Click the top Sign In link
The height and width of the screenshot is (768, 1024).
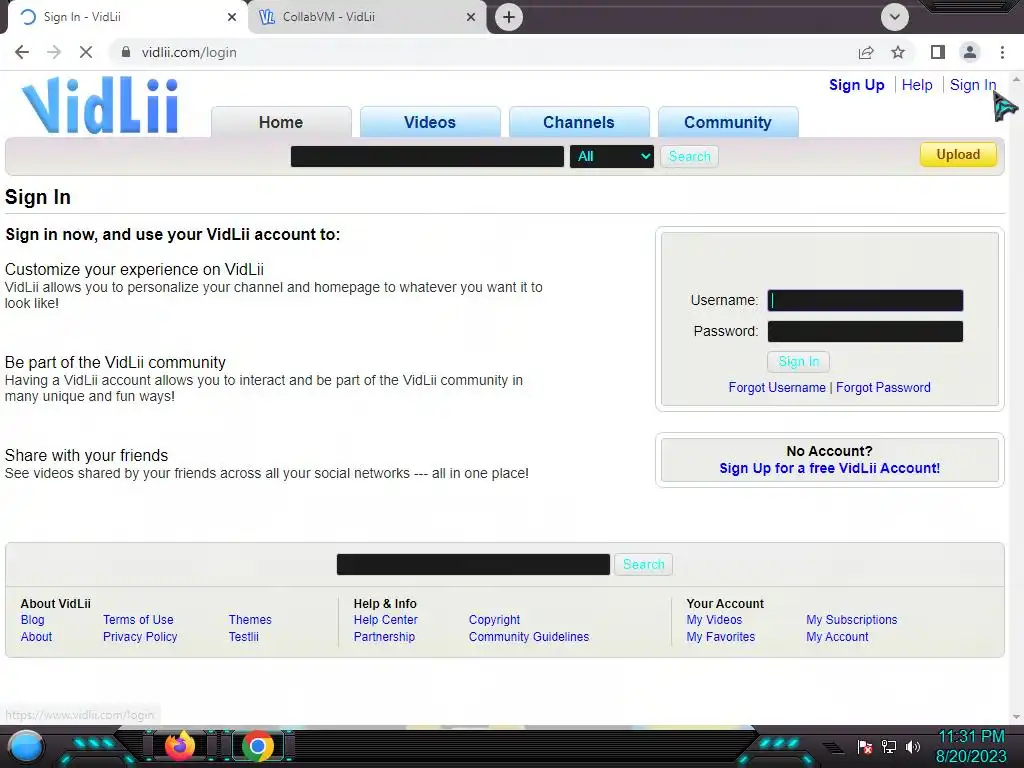[972, 85]
